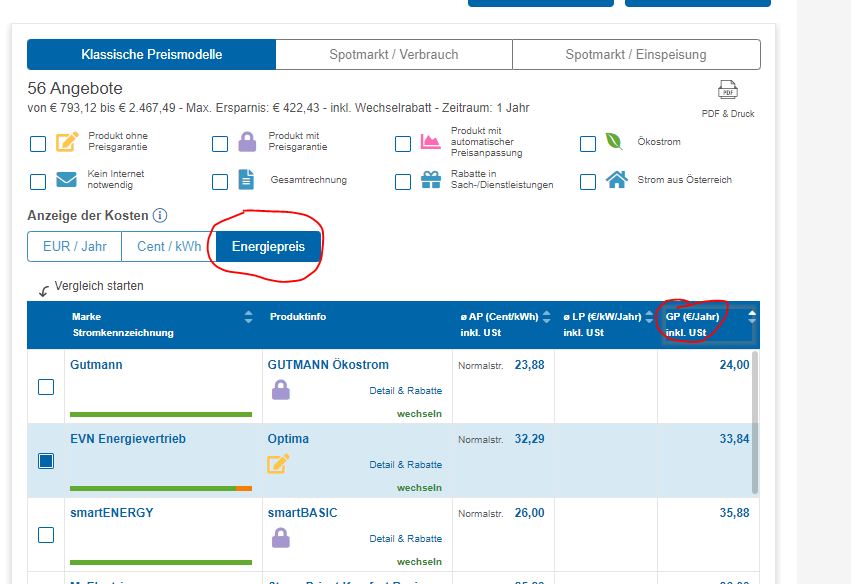
Task: Click the 26,00 price in smartBASIC row
Action: tap(529, 513)
